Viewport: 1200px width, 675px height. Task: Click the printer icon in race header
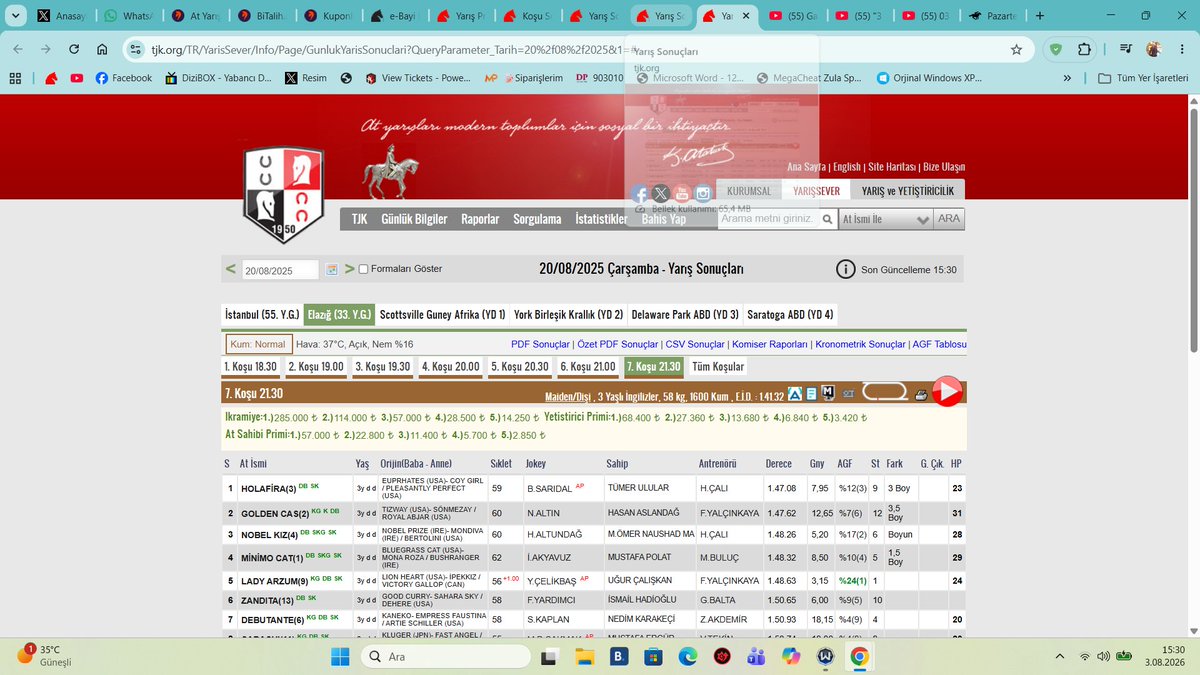point(921,395)
